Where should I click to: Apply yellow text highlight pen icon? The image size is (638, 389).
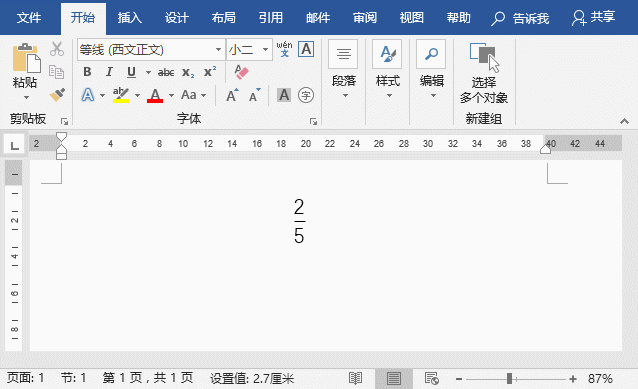pyautogui.click(x=121, y=95)
